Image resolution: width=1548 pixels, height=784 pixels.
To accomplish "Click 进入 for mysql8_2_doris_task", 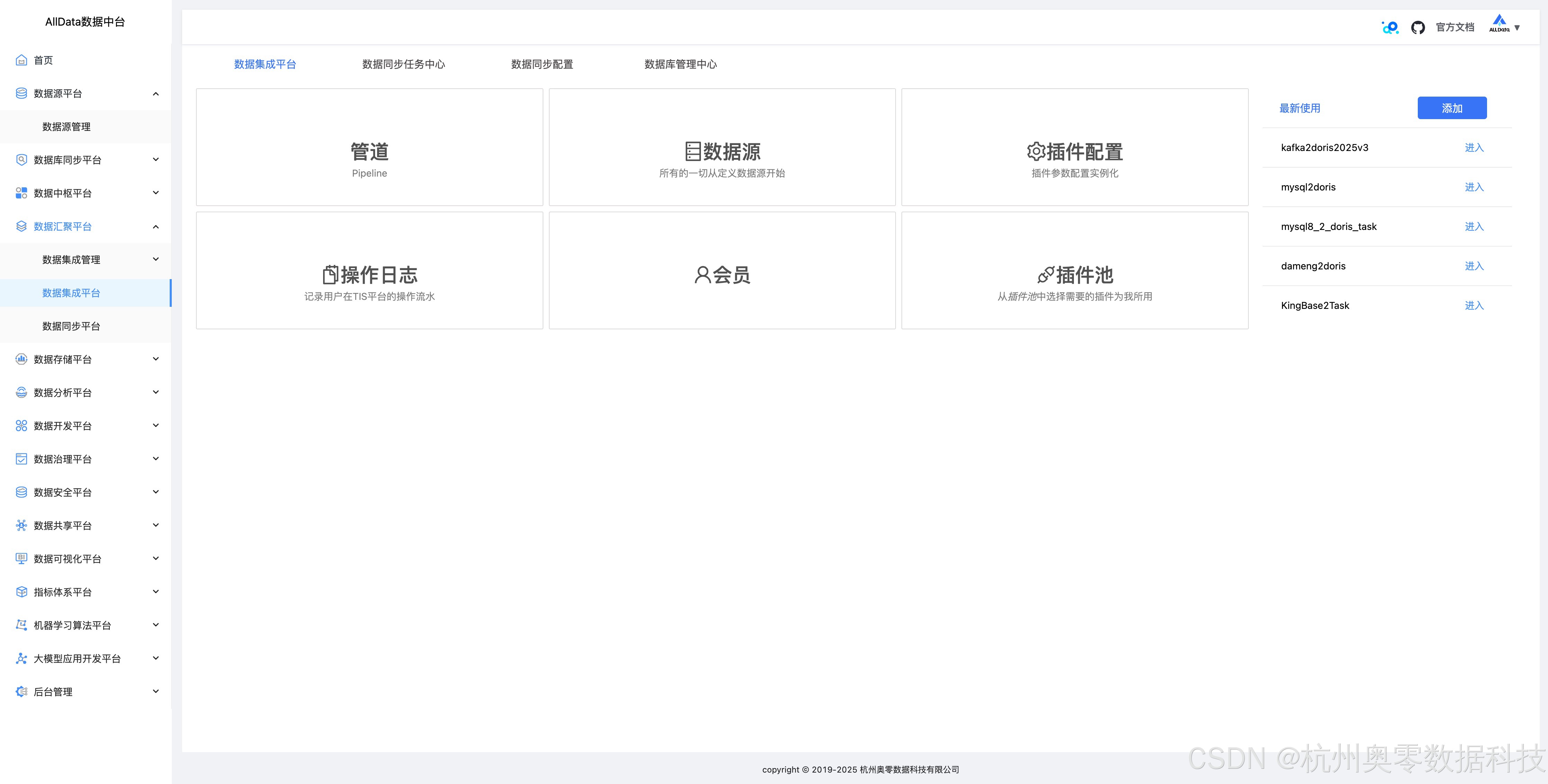I will click(x=1474, y=226).
